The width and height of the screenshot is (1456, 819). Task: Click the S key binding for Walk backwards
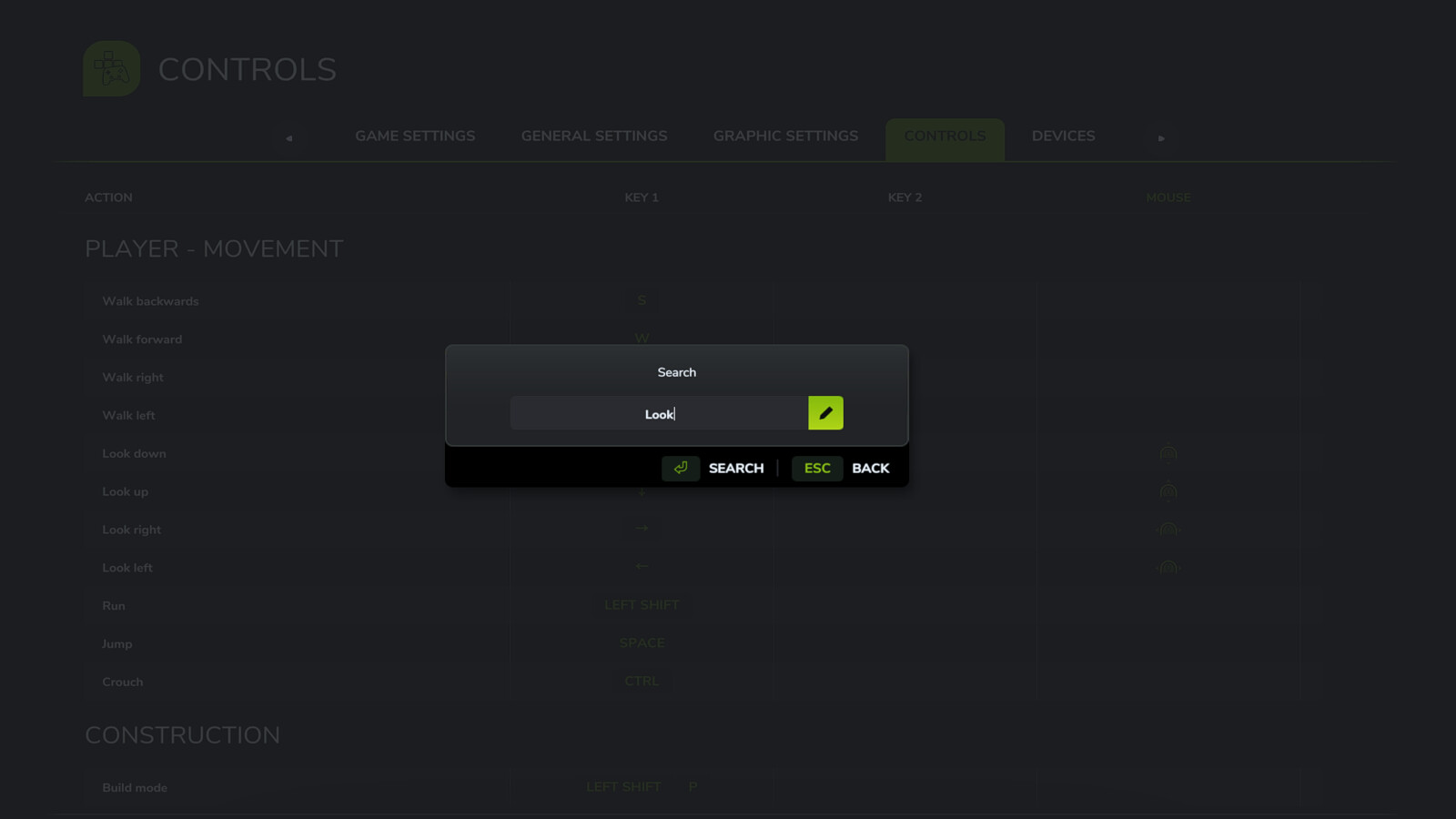pos(642,300)
